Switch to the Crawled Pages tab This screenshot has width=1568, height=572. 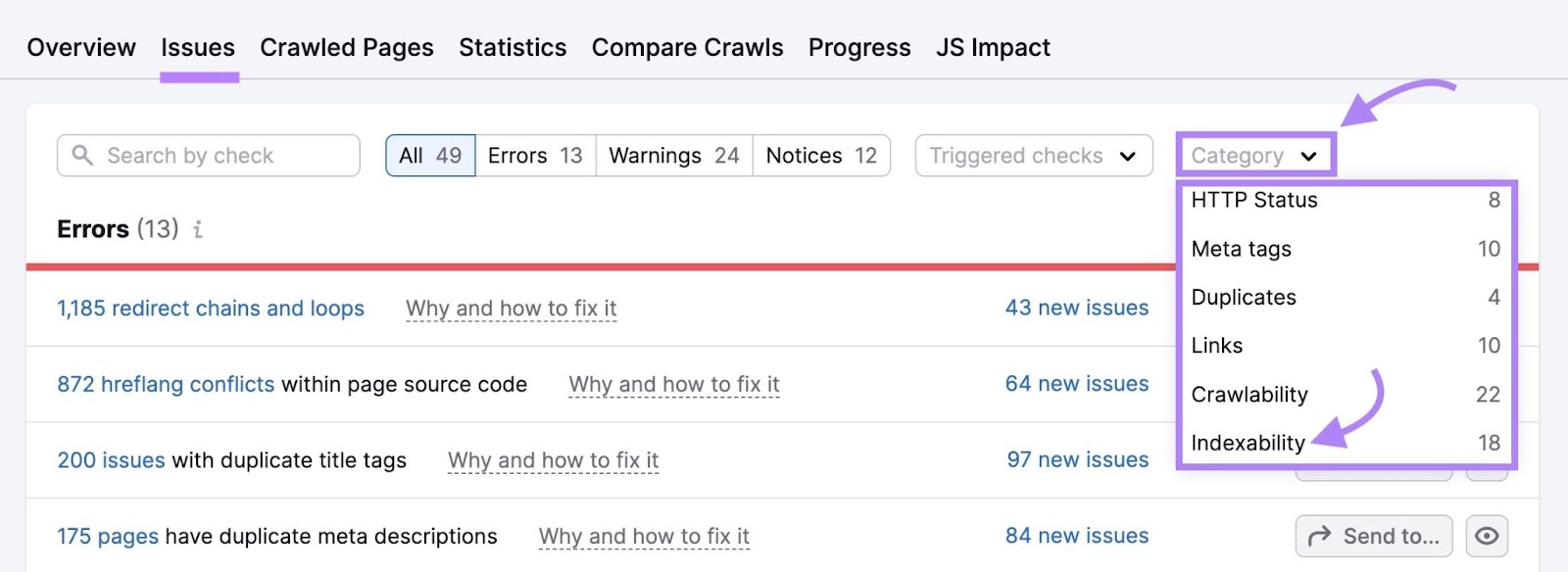click(346, 47)
